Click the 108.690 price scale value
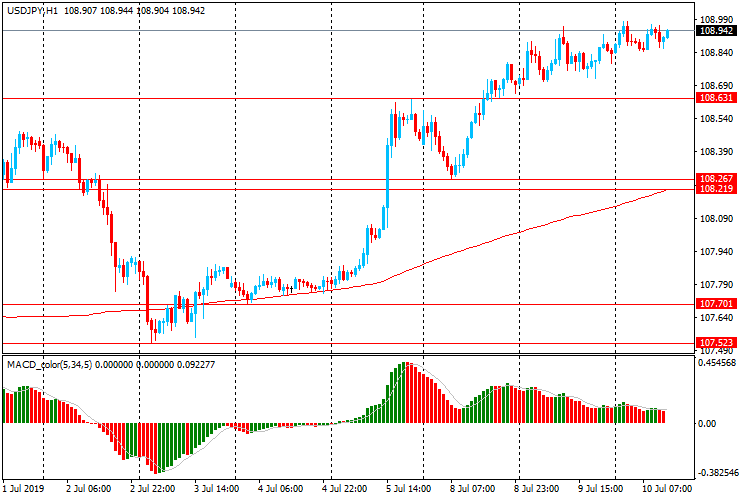This screenshot has height=500, width=740. (x=716, y=86)
